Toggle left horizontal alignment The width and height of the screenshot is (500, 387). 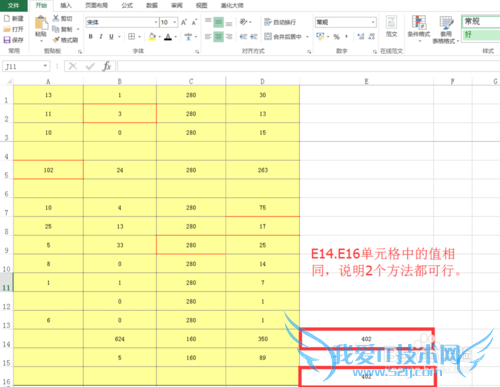[x=208, y=36]
